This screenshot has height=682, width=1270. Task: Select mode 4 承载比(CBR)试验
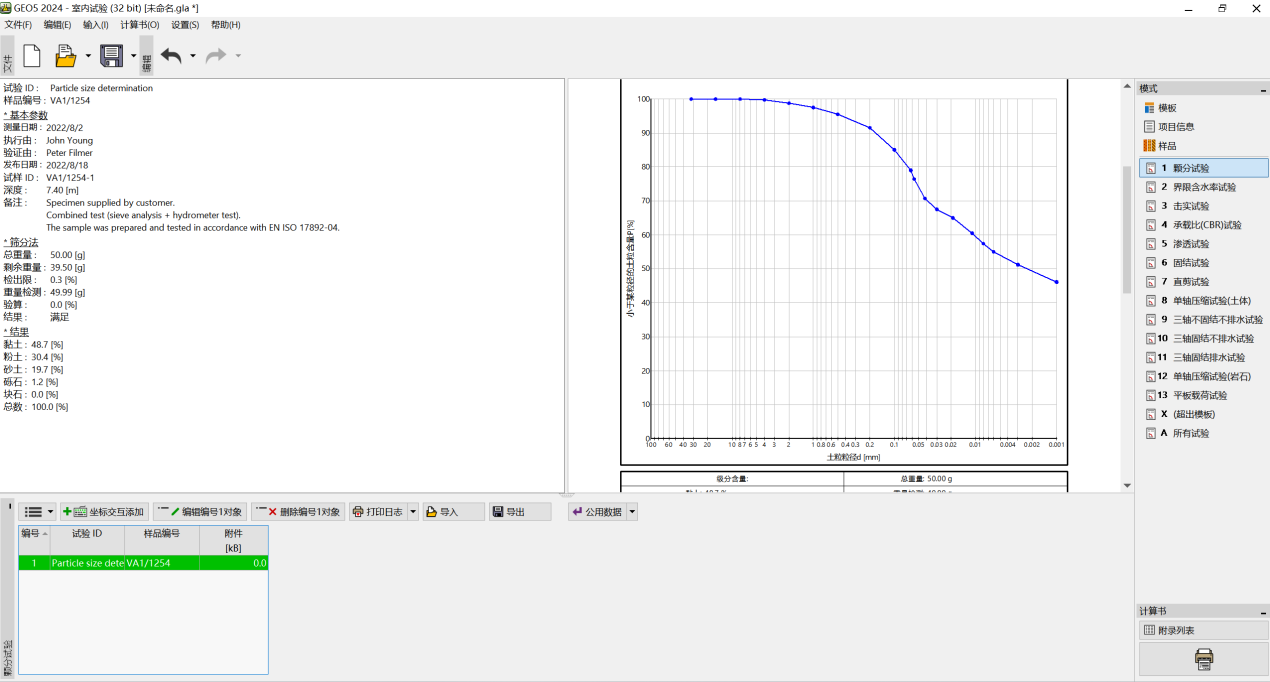1204,225
